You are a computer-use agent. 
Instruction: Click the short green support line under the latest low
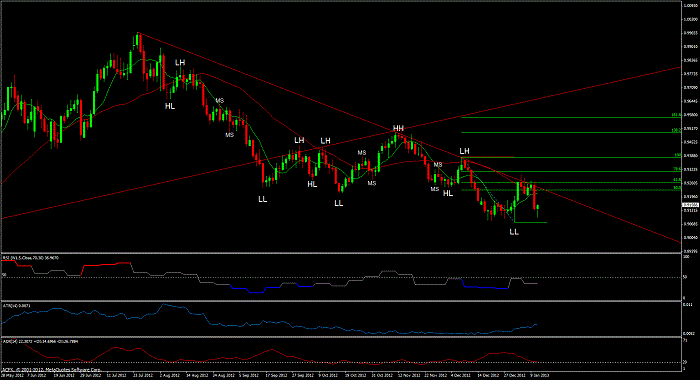(x=530, y=222)
